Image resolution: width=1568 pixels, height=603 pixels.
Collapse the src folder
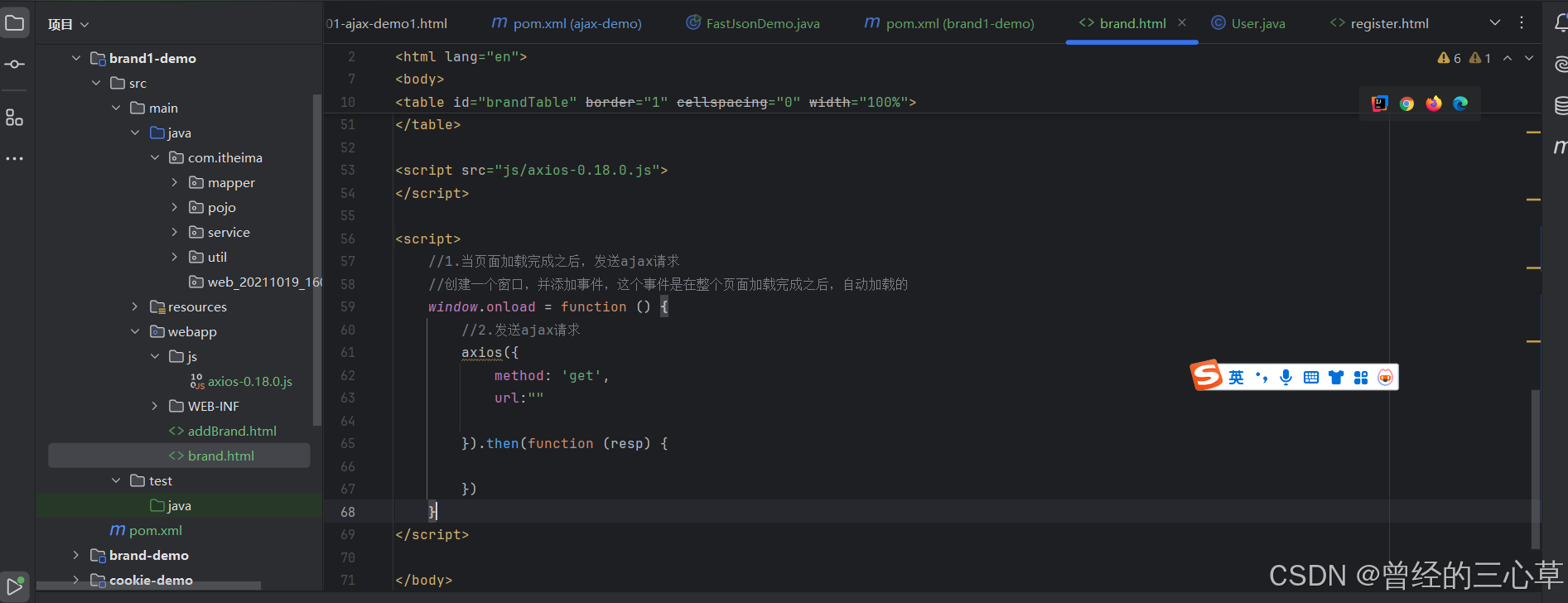[x=96, y=83]
